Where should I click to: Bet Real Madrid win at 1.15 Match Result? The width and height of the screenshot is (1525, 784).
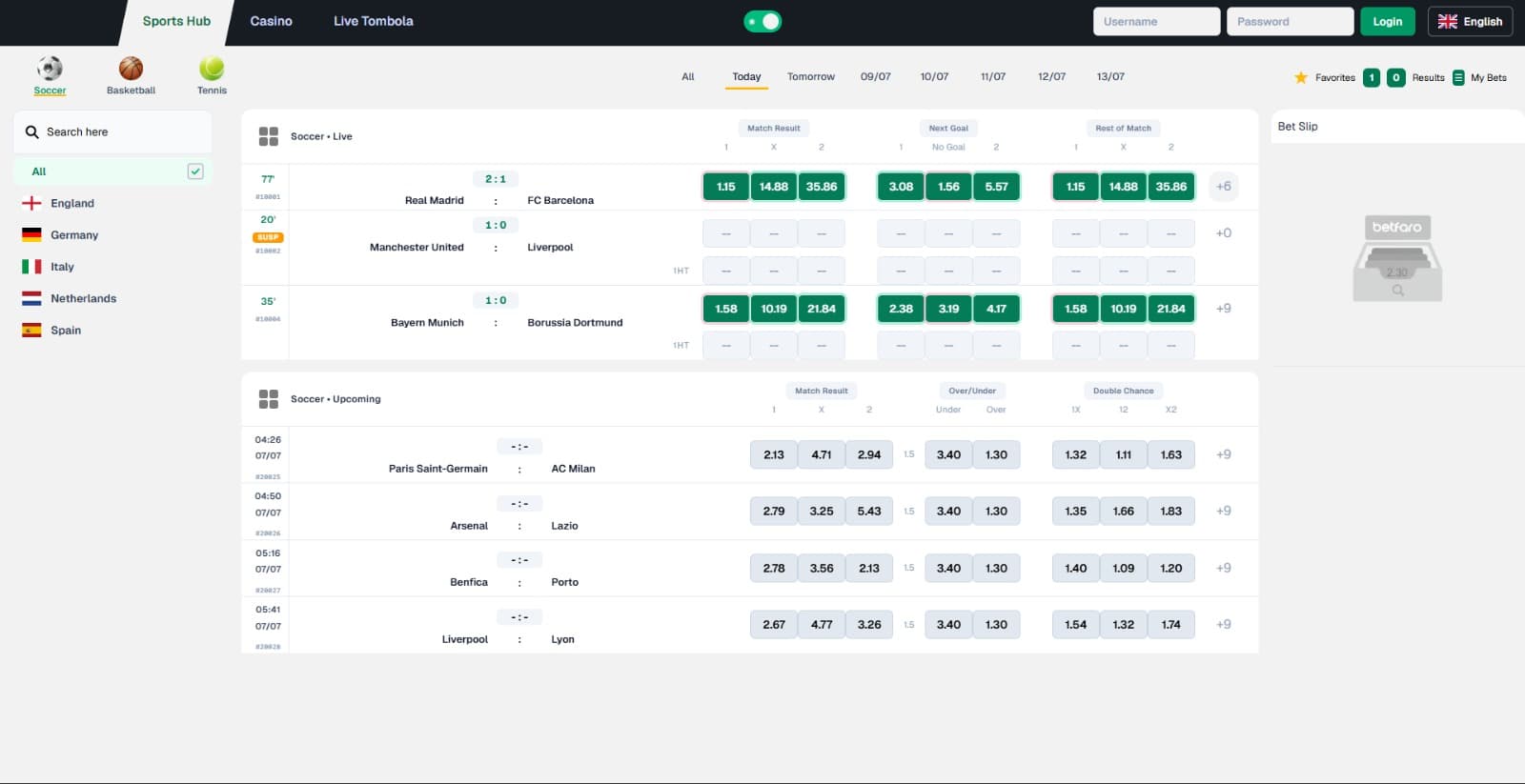pos(726,187)
